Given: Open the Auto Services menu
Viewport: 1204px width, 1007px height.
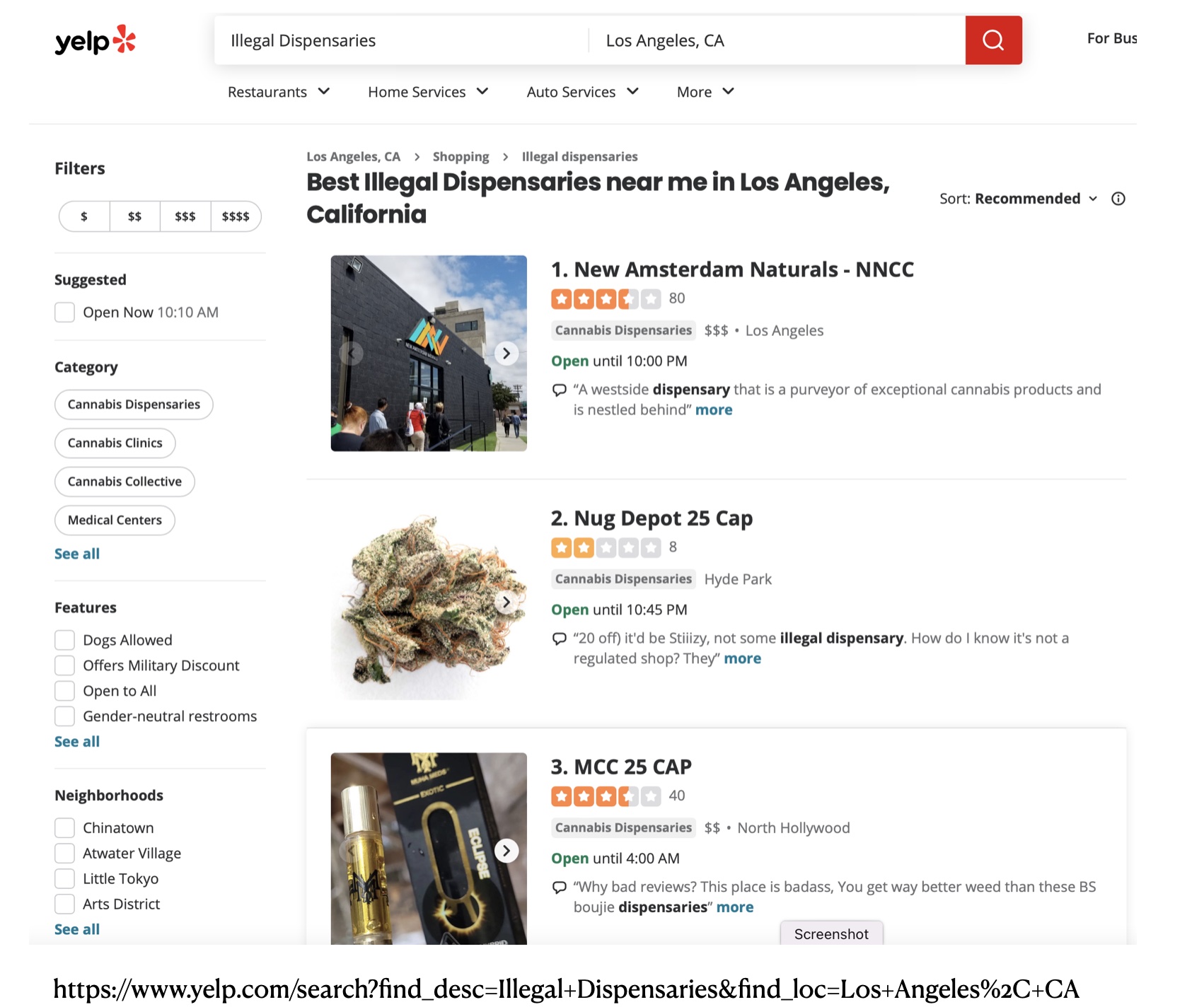Looking at the screenshot, I should click(x=583, y=92).
